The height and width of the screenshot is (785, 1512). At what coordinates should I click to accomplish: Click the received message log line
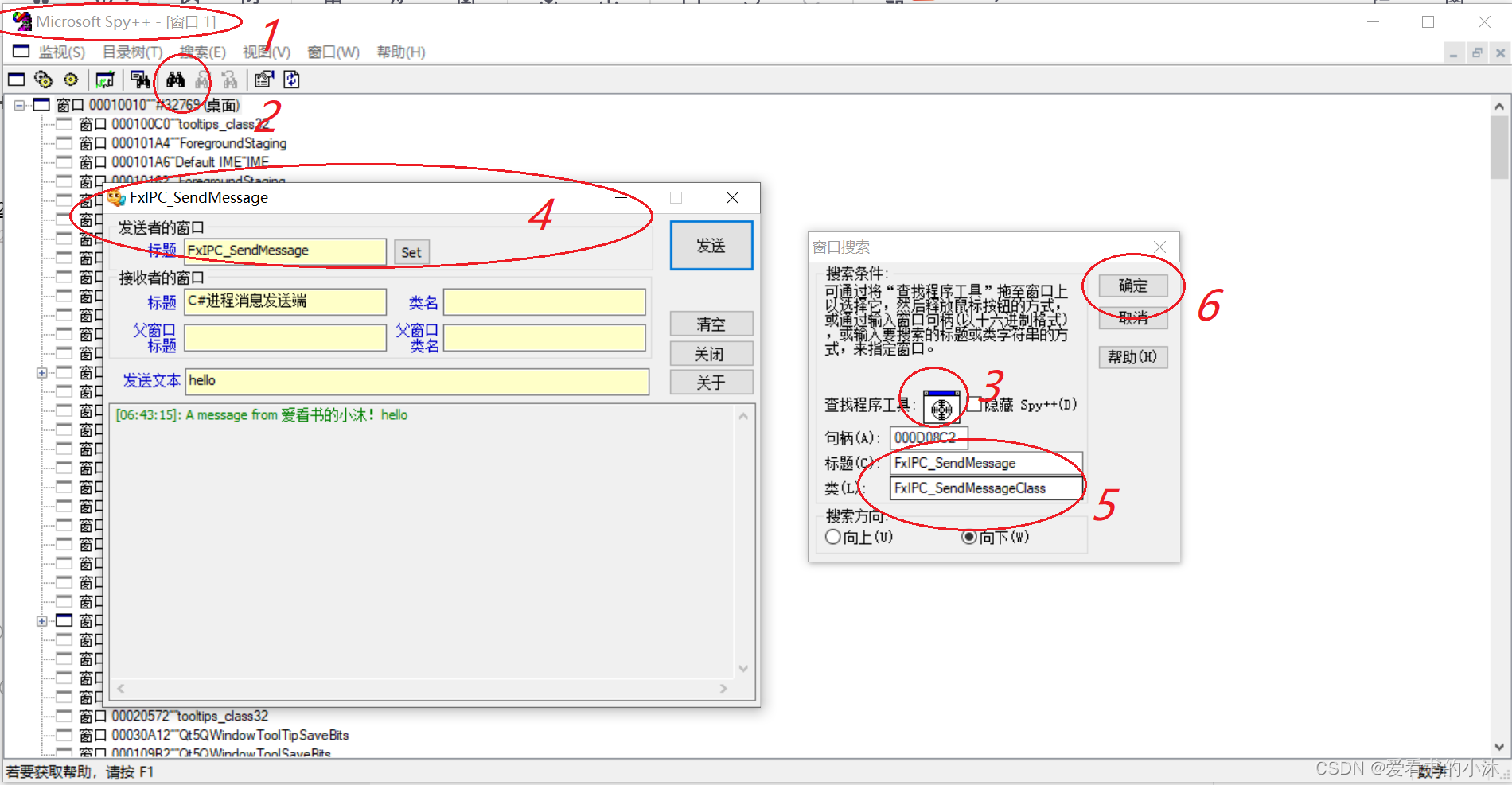click(262, 415)
